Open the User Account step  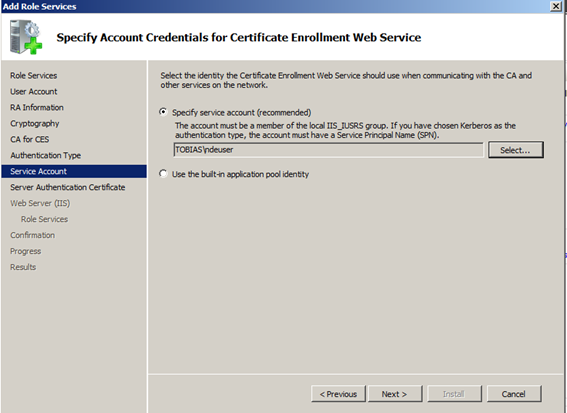pos(34,91)
